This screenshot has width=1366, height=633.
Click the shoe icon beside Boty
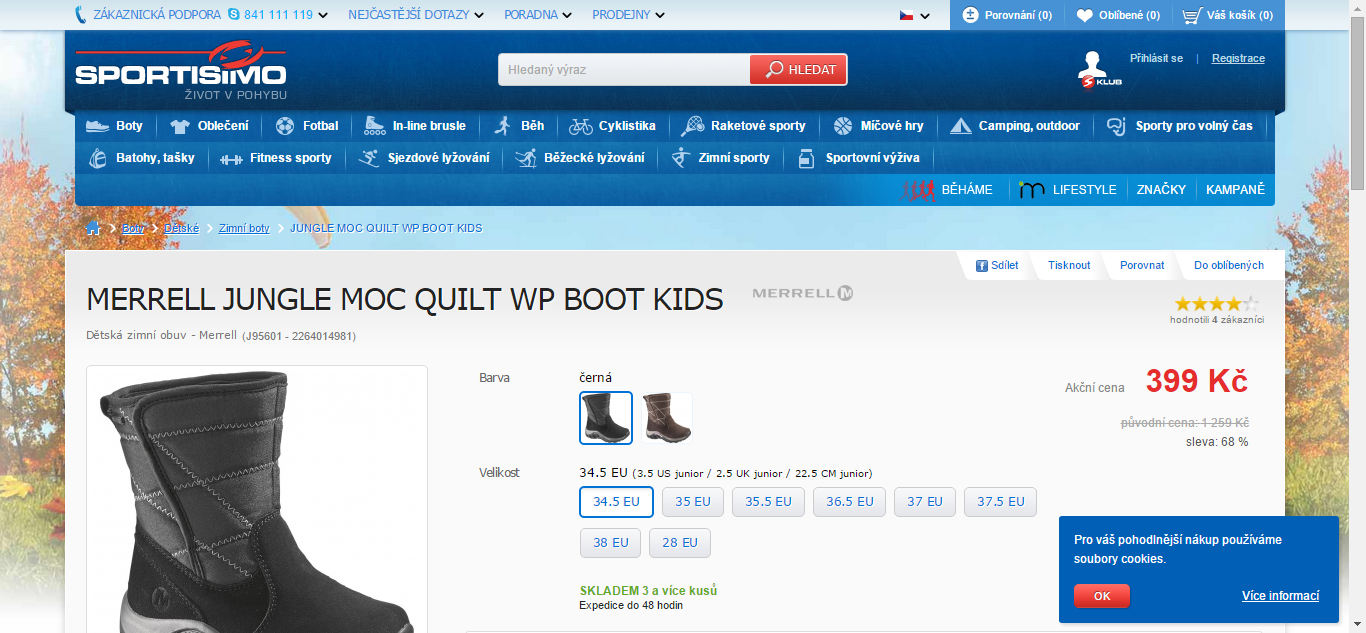97,126
